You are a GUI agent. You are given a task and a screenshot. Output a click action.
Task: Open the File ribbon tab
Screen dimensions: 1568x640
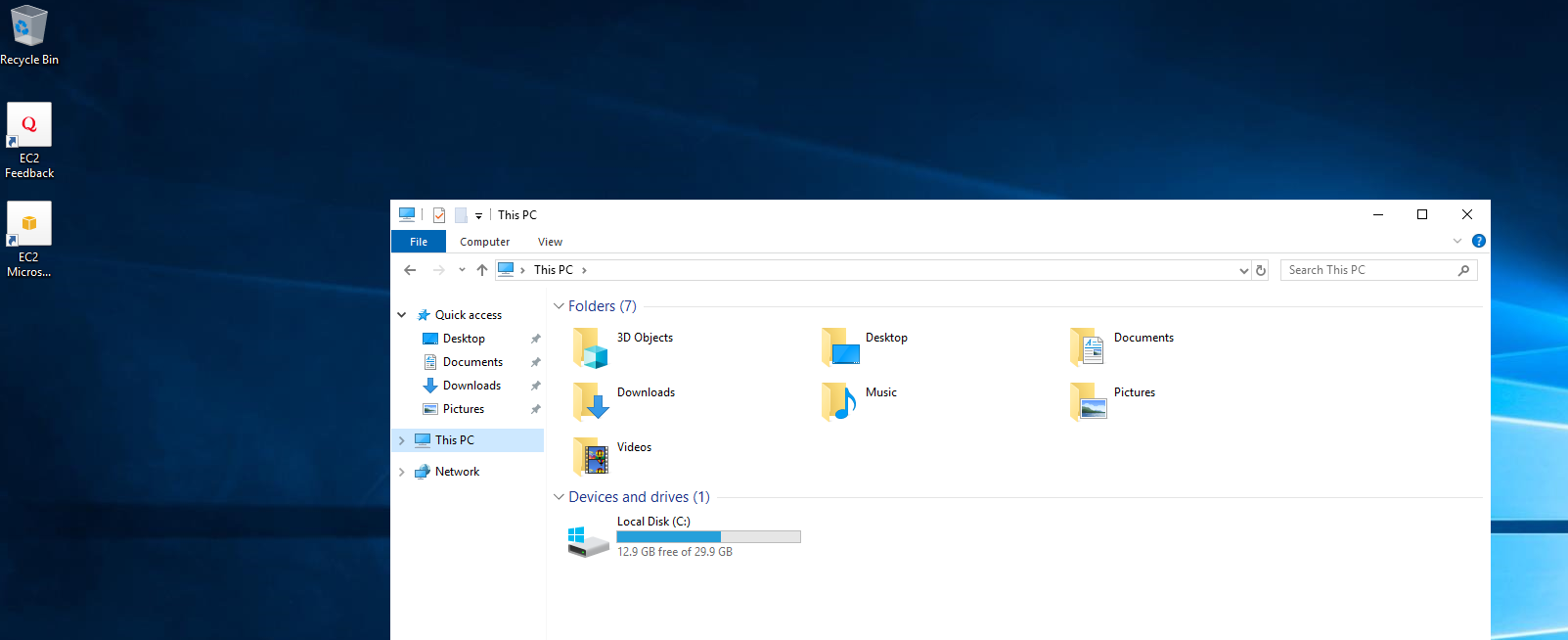click(x=419, y=242)
